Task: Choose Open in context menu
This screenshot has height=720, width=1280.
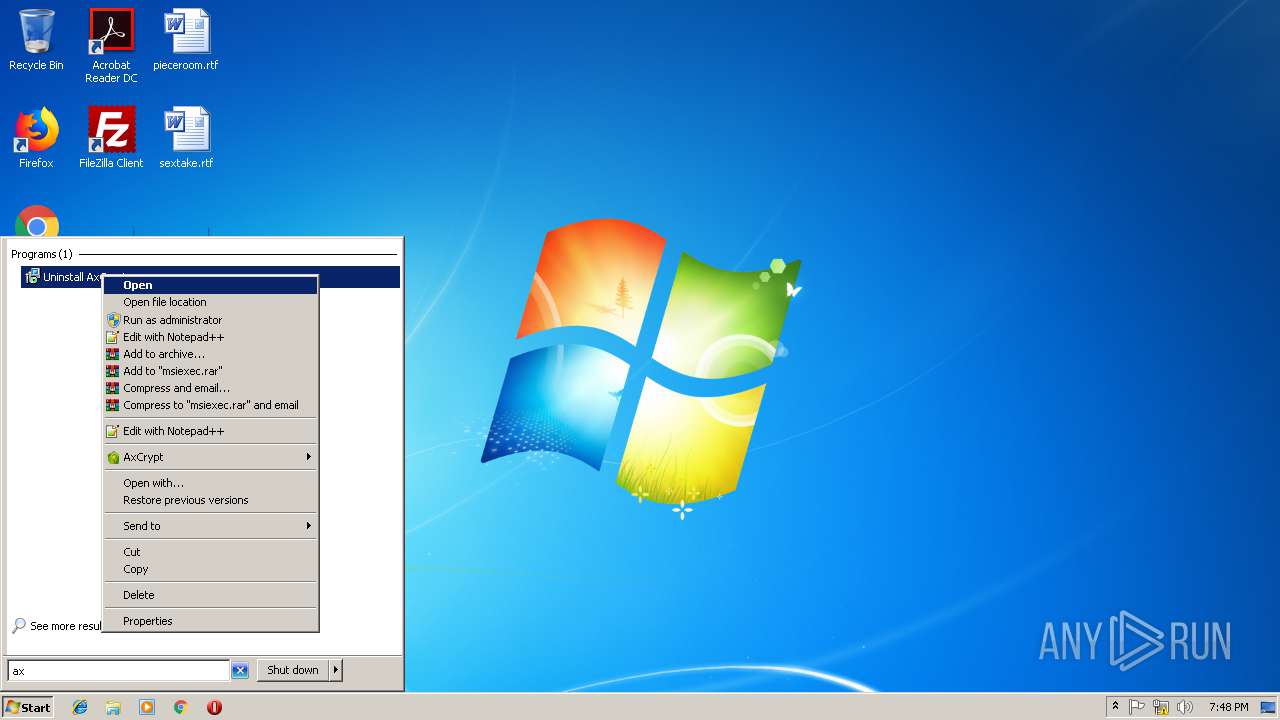Action: (x=211, y=285)
